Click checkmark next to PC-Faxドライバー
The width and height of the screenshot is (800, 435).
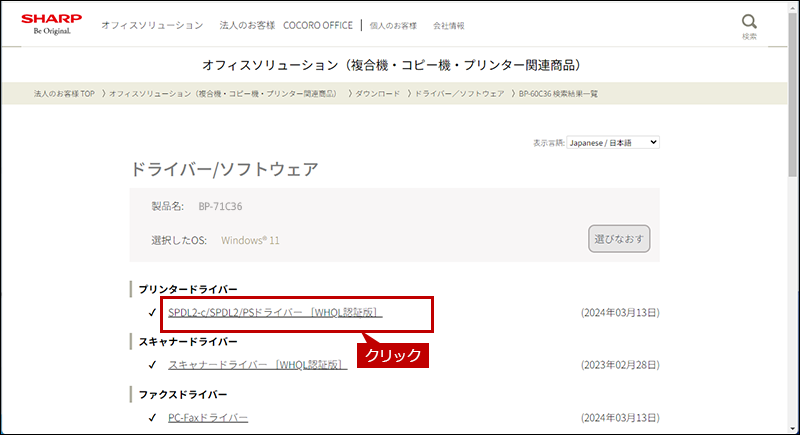(152, 417)
